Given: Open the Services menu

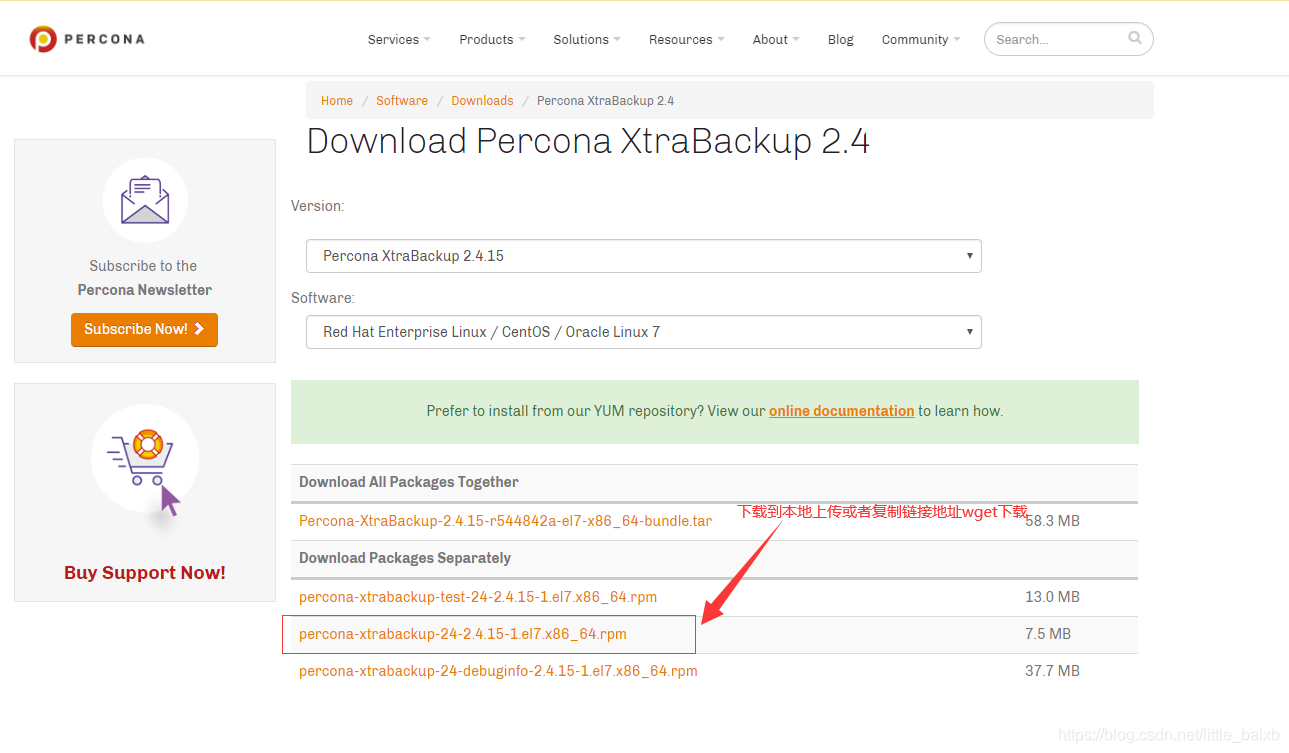Looking at the screenshot, I should pos(399,40).
